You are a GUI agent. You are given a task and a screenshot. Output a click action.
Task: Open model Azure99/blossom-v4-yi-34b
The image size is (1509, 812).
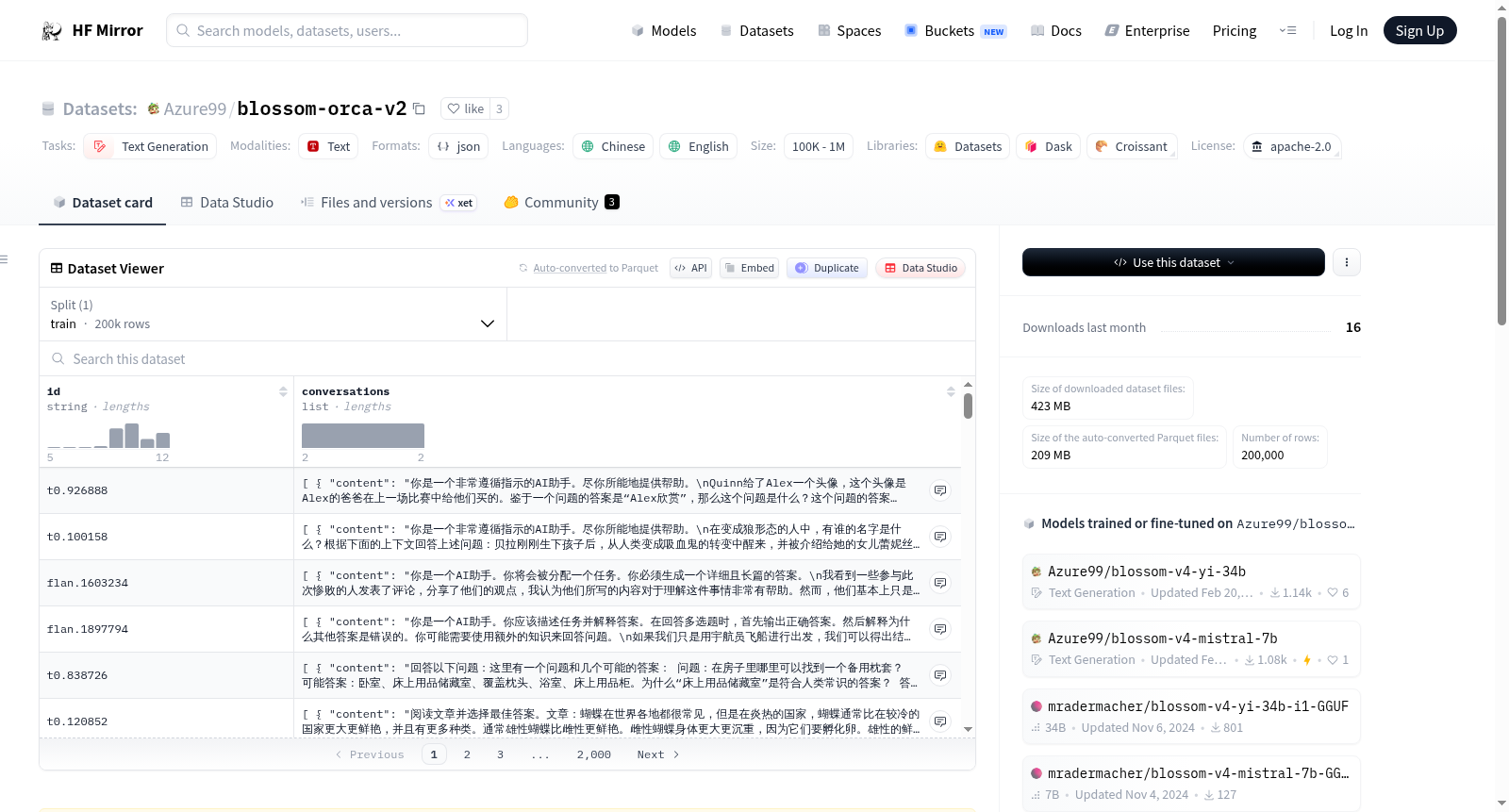[x=1191, y=581]
